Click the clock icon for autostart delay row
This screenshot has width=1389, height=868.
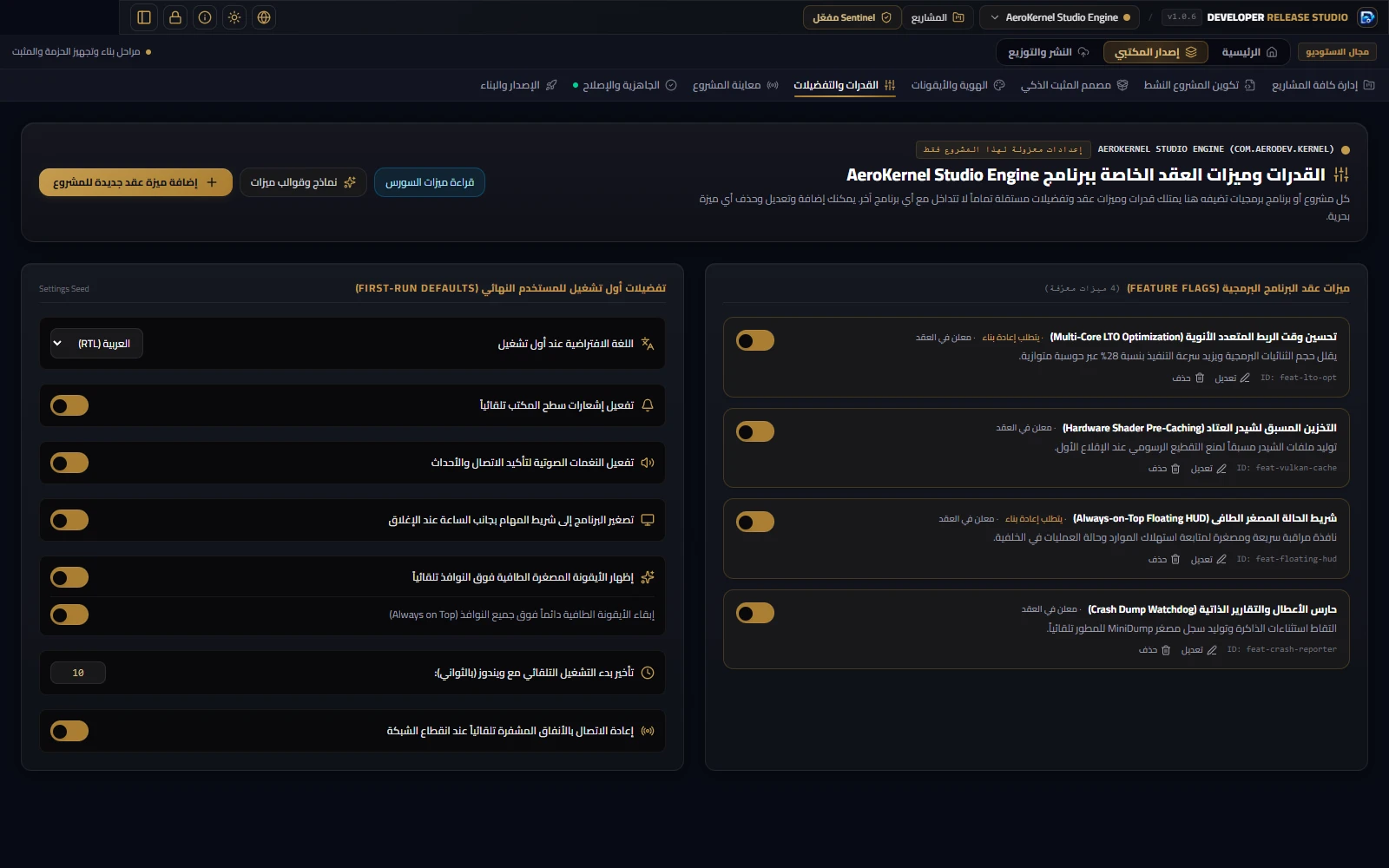(648, 673)
